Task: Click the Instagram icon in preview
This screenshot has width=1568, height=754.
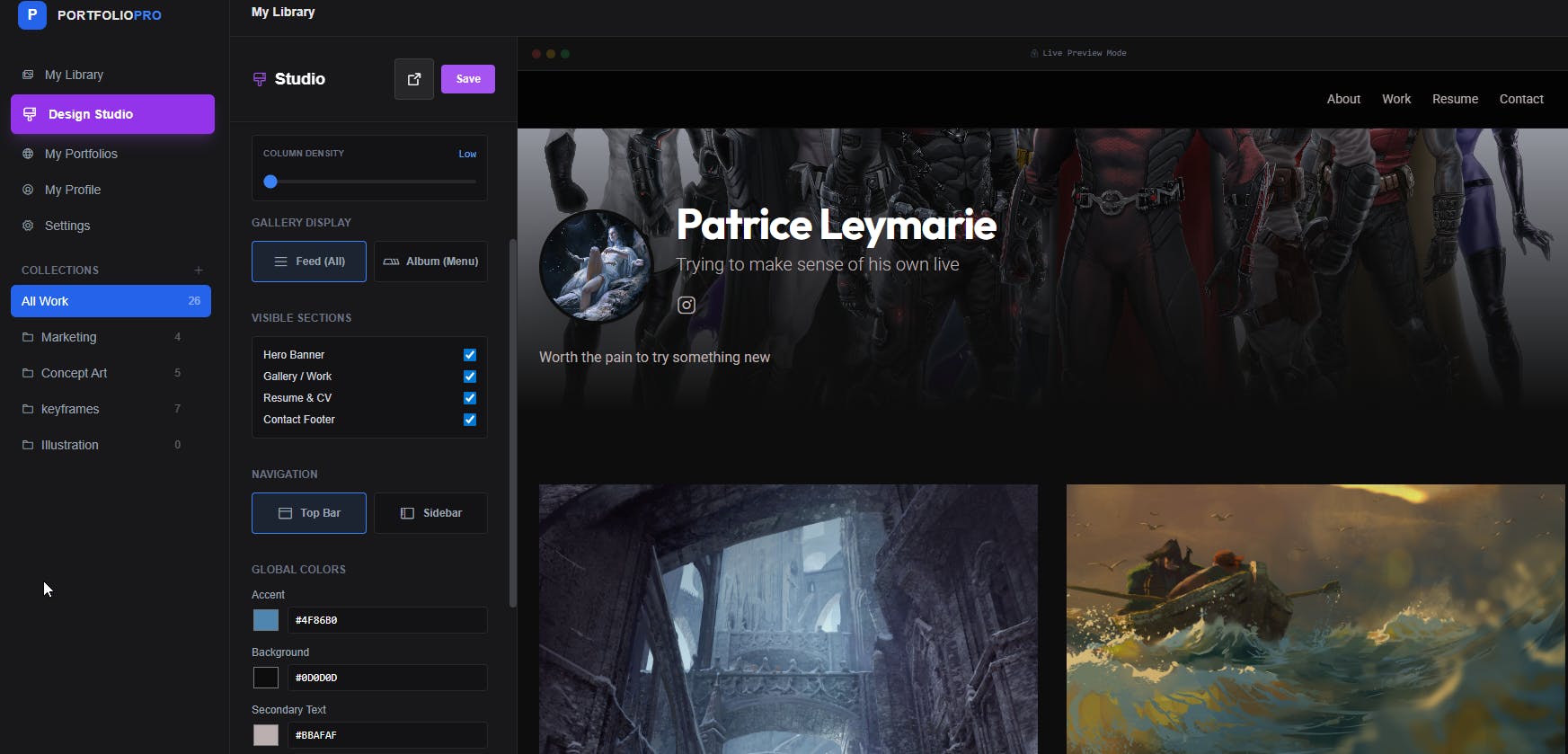Action: click(x=687, y=306)
